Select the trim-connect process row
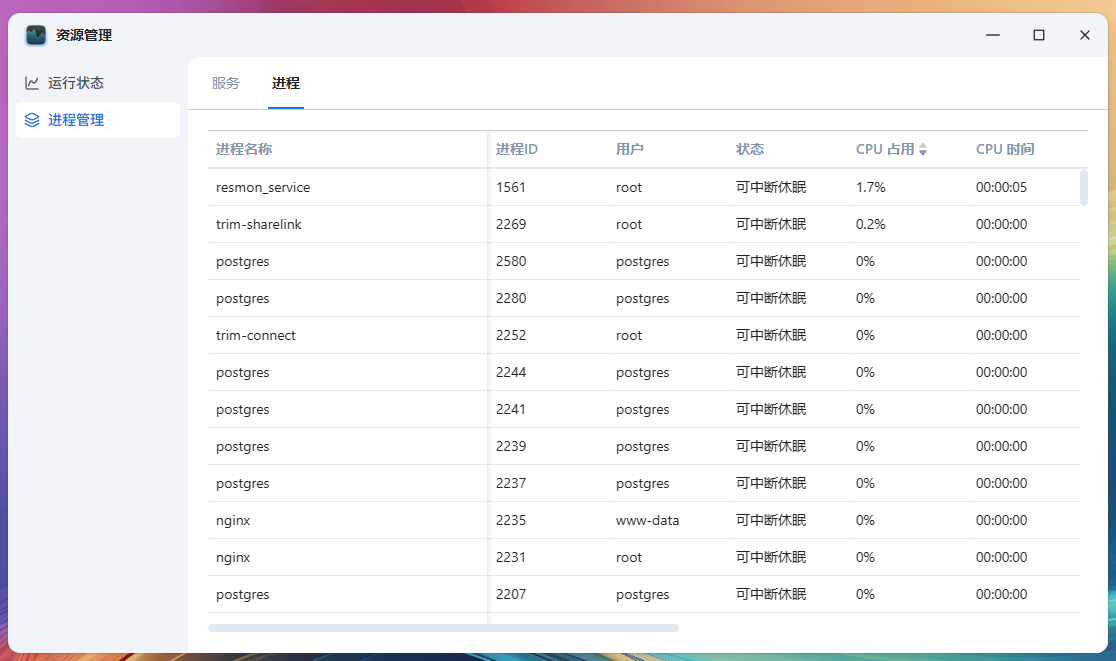The image size is (1116, 661). point(256,335)
